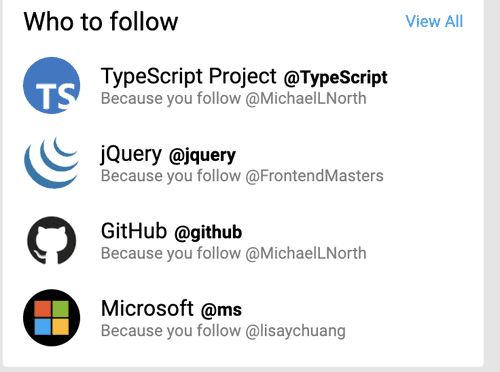Select the @lisaychuang reason under Microsoft
The image size is (500, 372).
(x=295, y=331)
